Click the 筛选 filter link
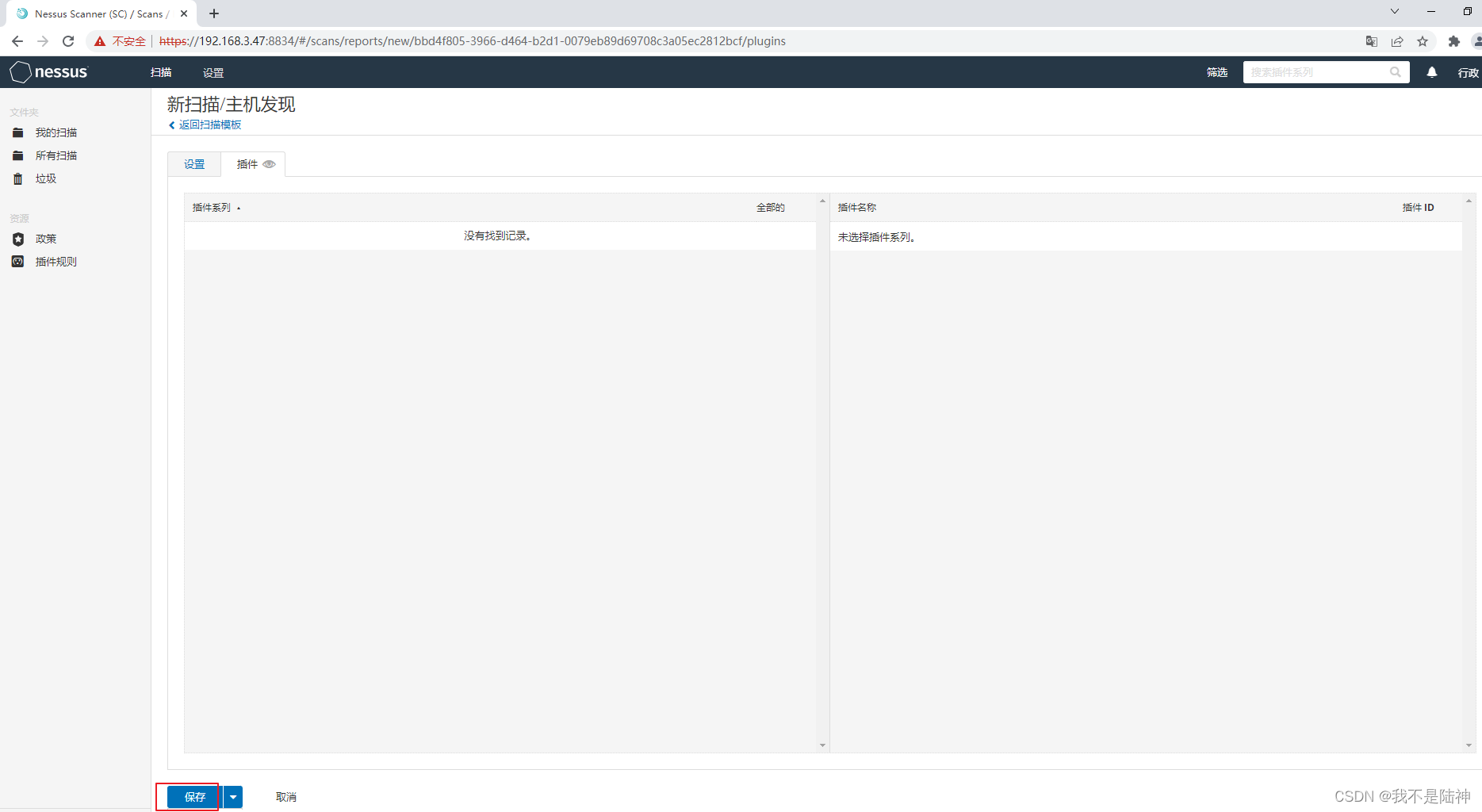The height and width of the screenshot is (812, 1482). (x=1217, y=72)
